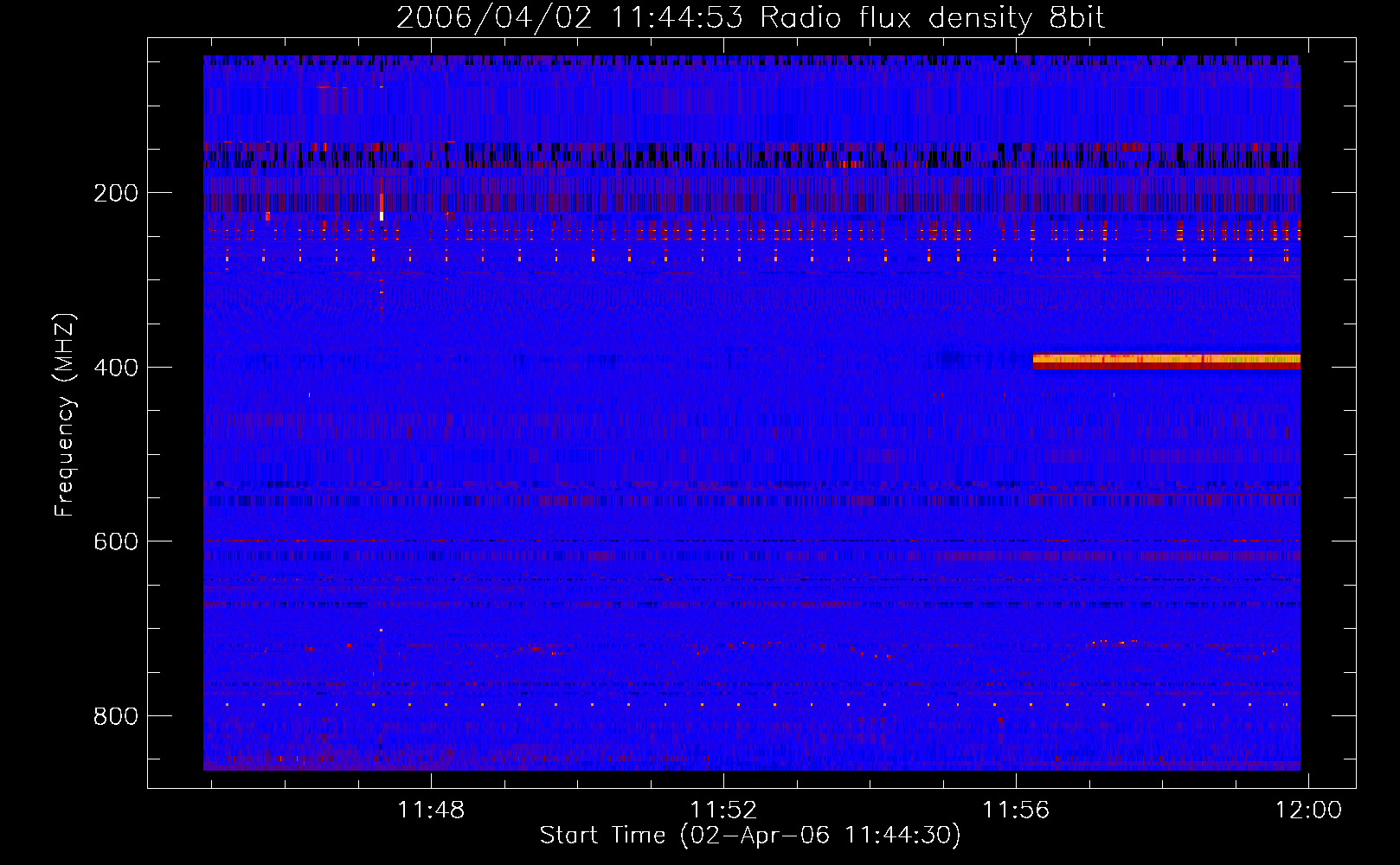This screenshot has height=865, width=1400.
Task: Click the 'Frequency (MHZ)' axis label
Action: click(65, 414)
